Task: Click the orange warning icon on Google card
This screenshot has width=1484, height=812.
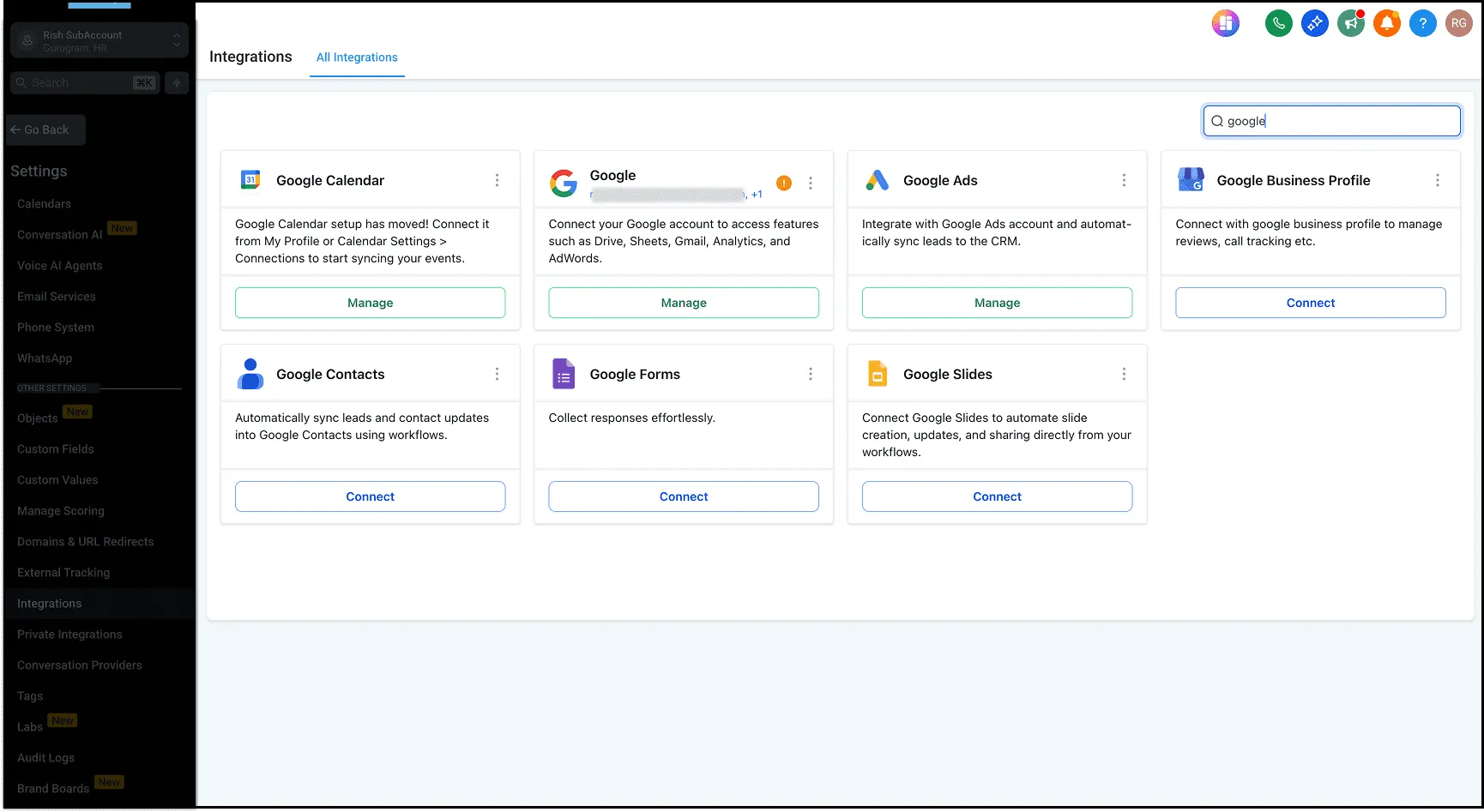Action: click(x=783, y=183)
